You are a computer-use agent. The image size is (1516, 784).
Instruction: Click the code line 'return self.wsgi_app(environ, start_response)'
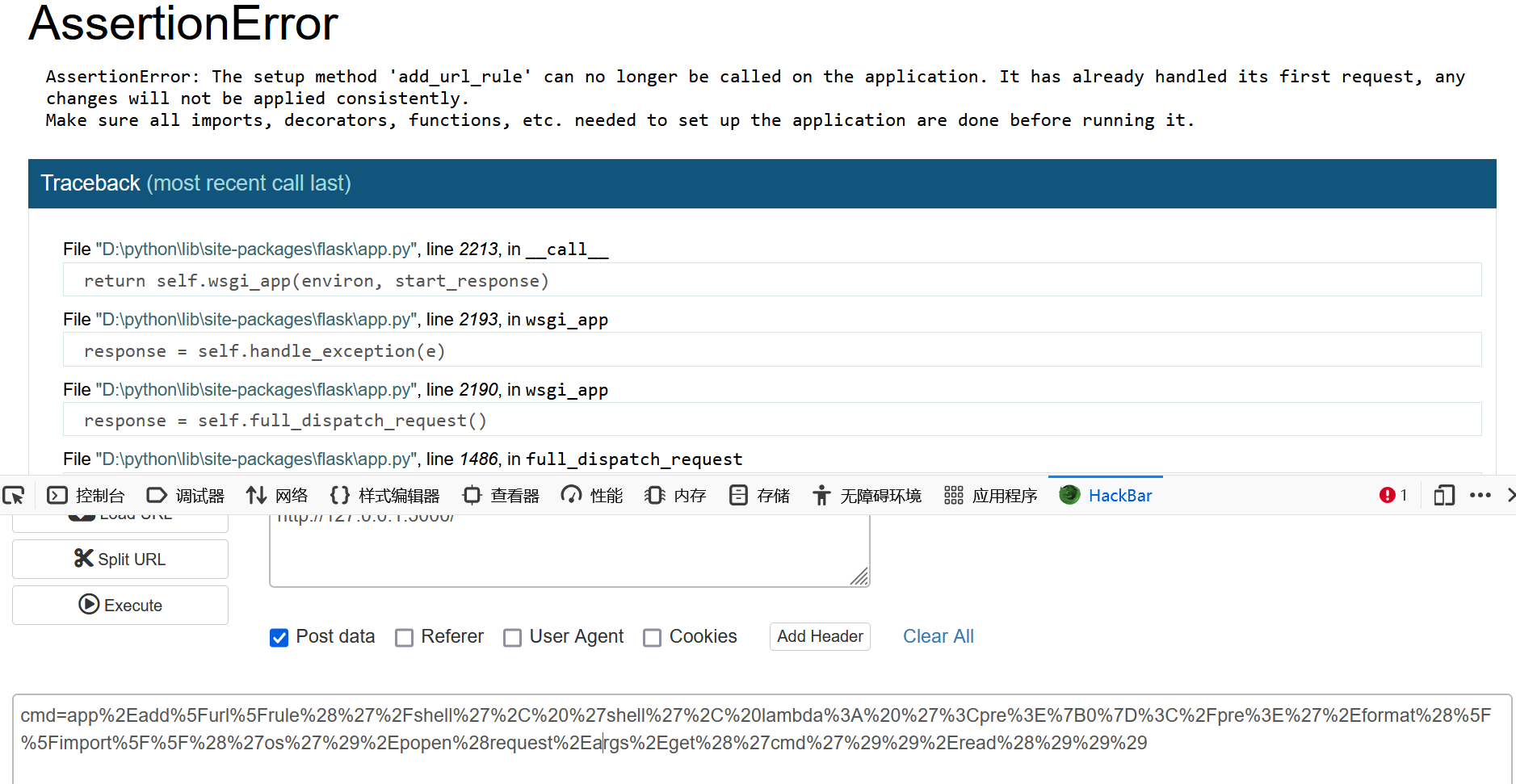(x=772, y=280)
